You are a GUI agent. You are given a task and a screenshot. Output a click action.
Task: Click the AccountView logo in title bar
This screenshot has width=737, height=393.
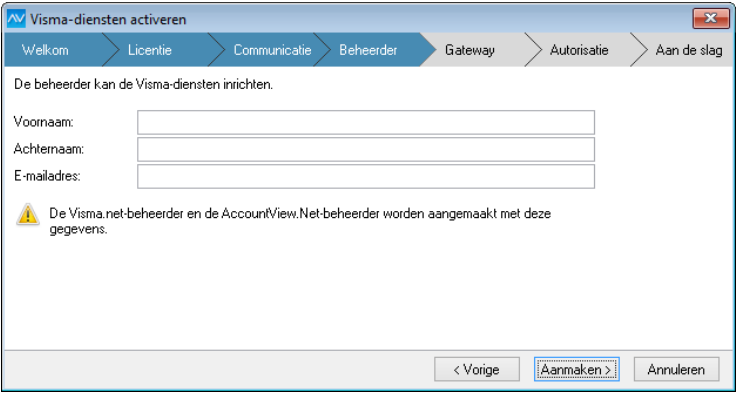[16, 19]
